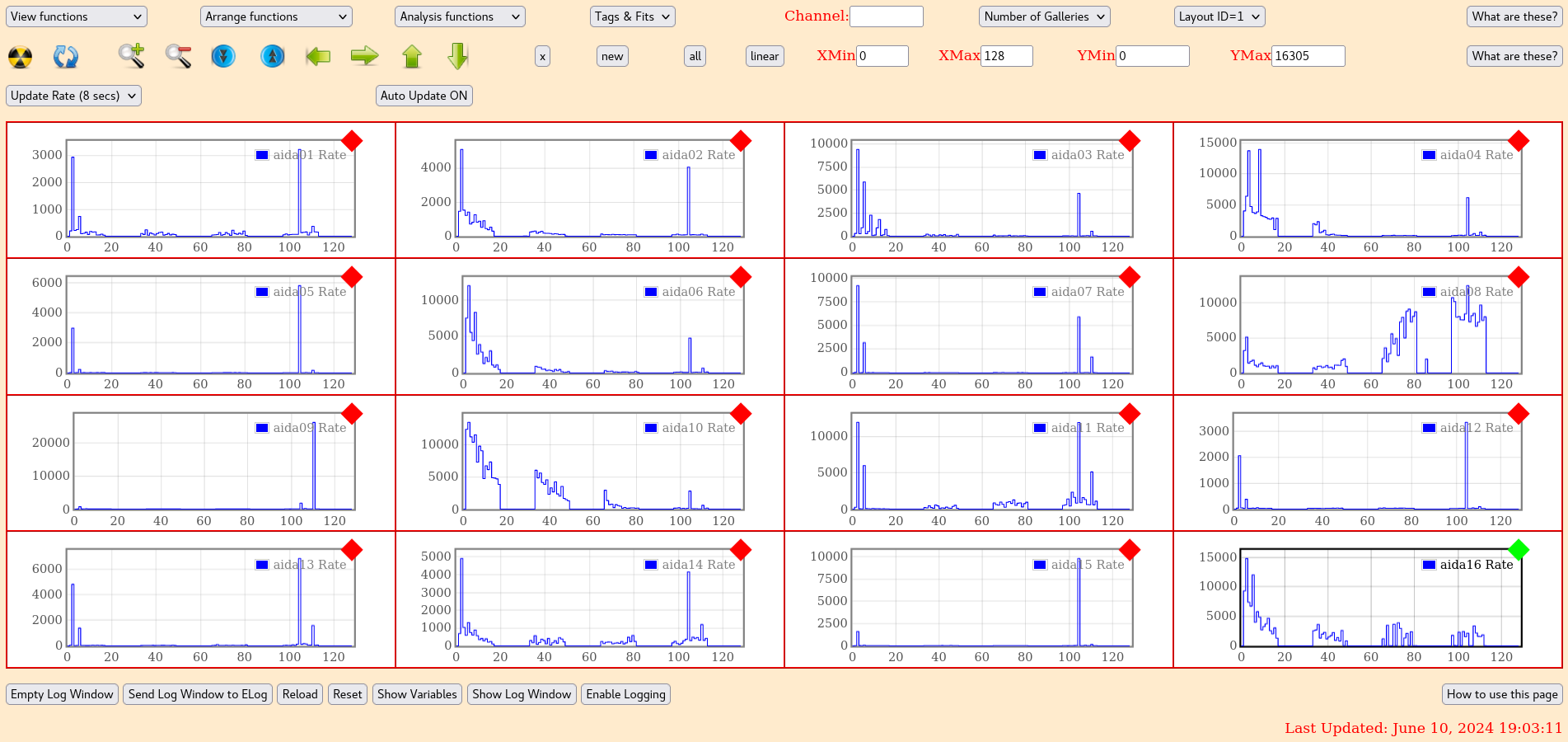The width and height of the screenshot is (1568, 742).
Task: Open the View functions dropdown
Action: pos(76,16)
